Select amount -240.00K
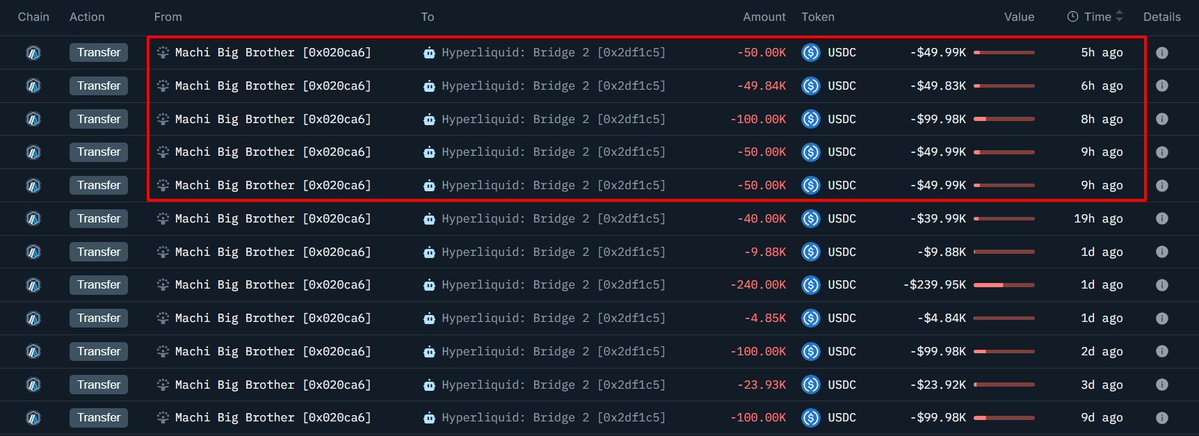The image size is (1199, 436). [758, 285]
